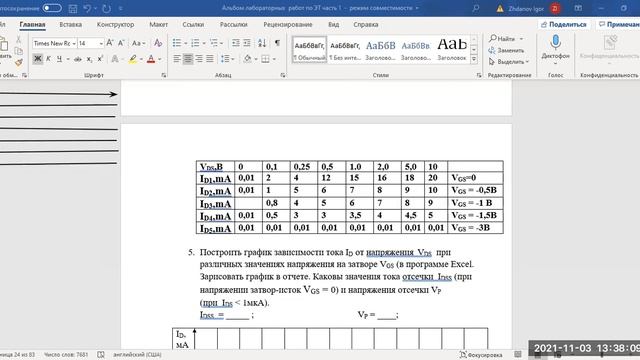Open the Ссылки tab

(193, 24)
